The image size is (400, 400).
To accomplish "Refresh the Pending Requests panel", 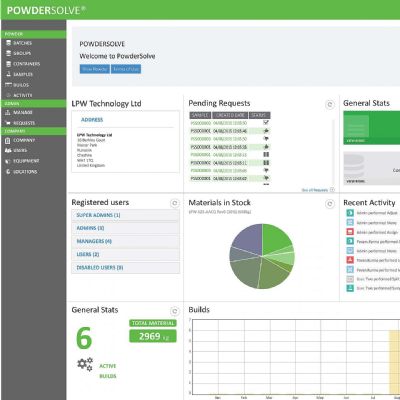I will [330, 105].
